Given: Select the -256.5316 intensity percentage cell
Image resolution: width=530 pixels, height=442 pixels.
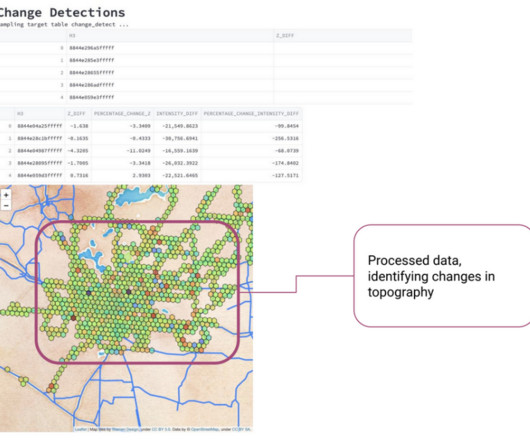Looking at the screenshot, I should click(251, 138).
